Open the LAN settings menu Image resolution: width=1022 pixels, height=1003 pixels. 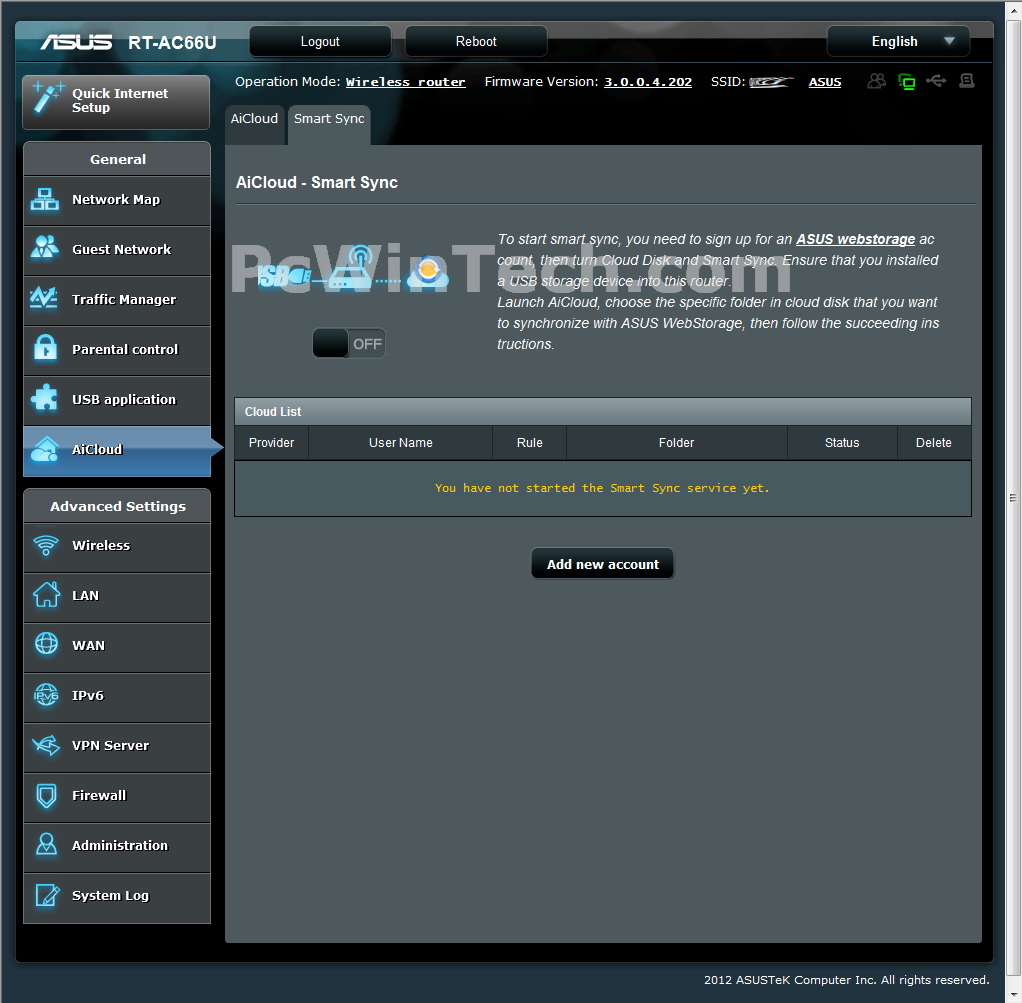coord(117,597)
